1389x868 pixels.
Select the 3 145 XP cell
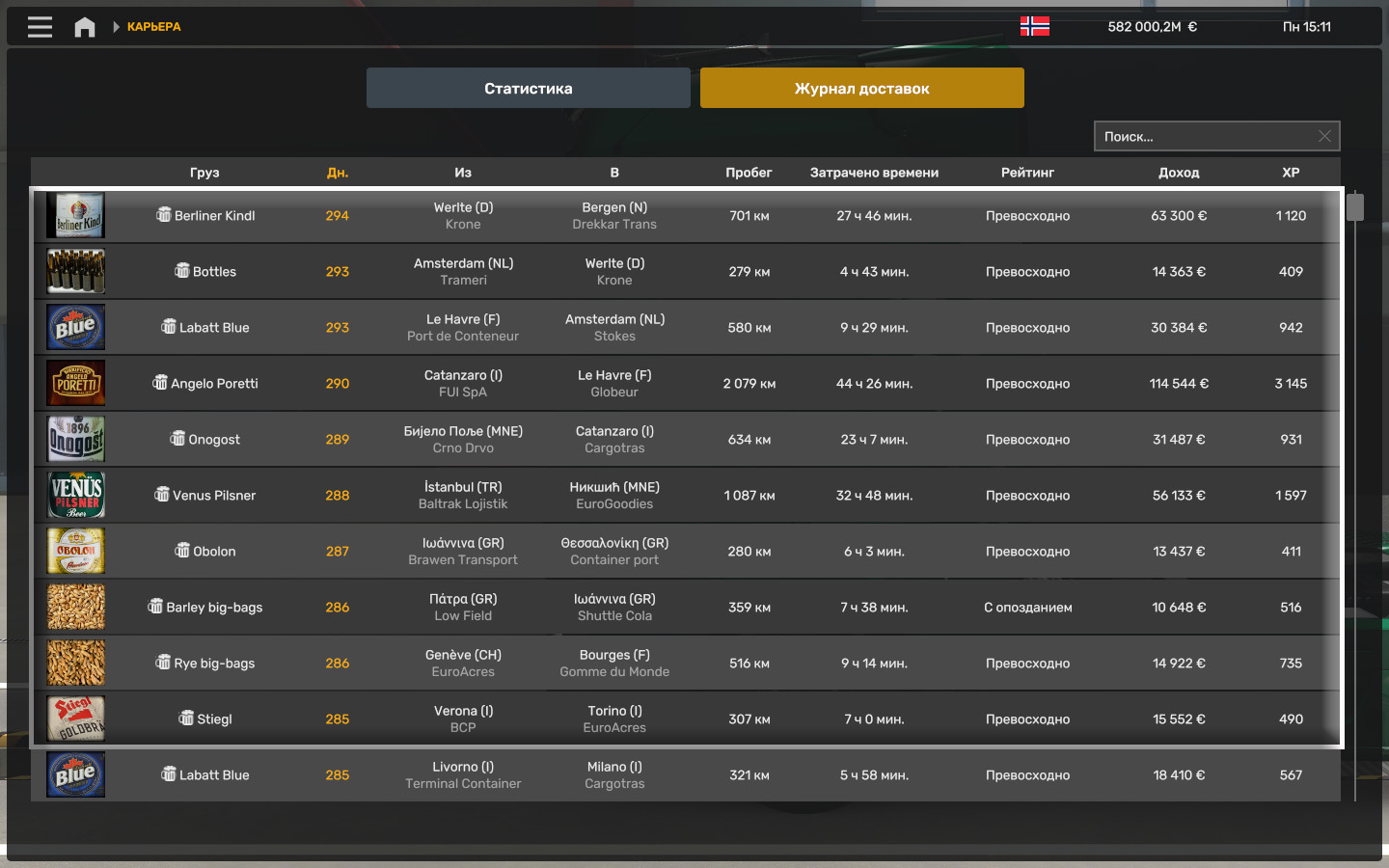click(1291, 384)
